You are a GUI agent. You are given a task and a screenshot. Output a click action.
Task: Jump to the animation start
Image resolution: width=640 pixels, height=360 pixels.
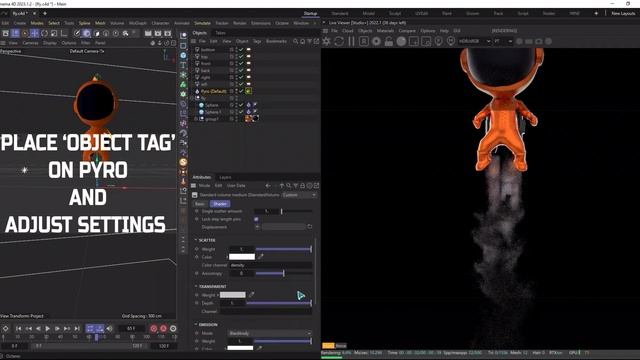click(18, 328)
